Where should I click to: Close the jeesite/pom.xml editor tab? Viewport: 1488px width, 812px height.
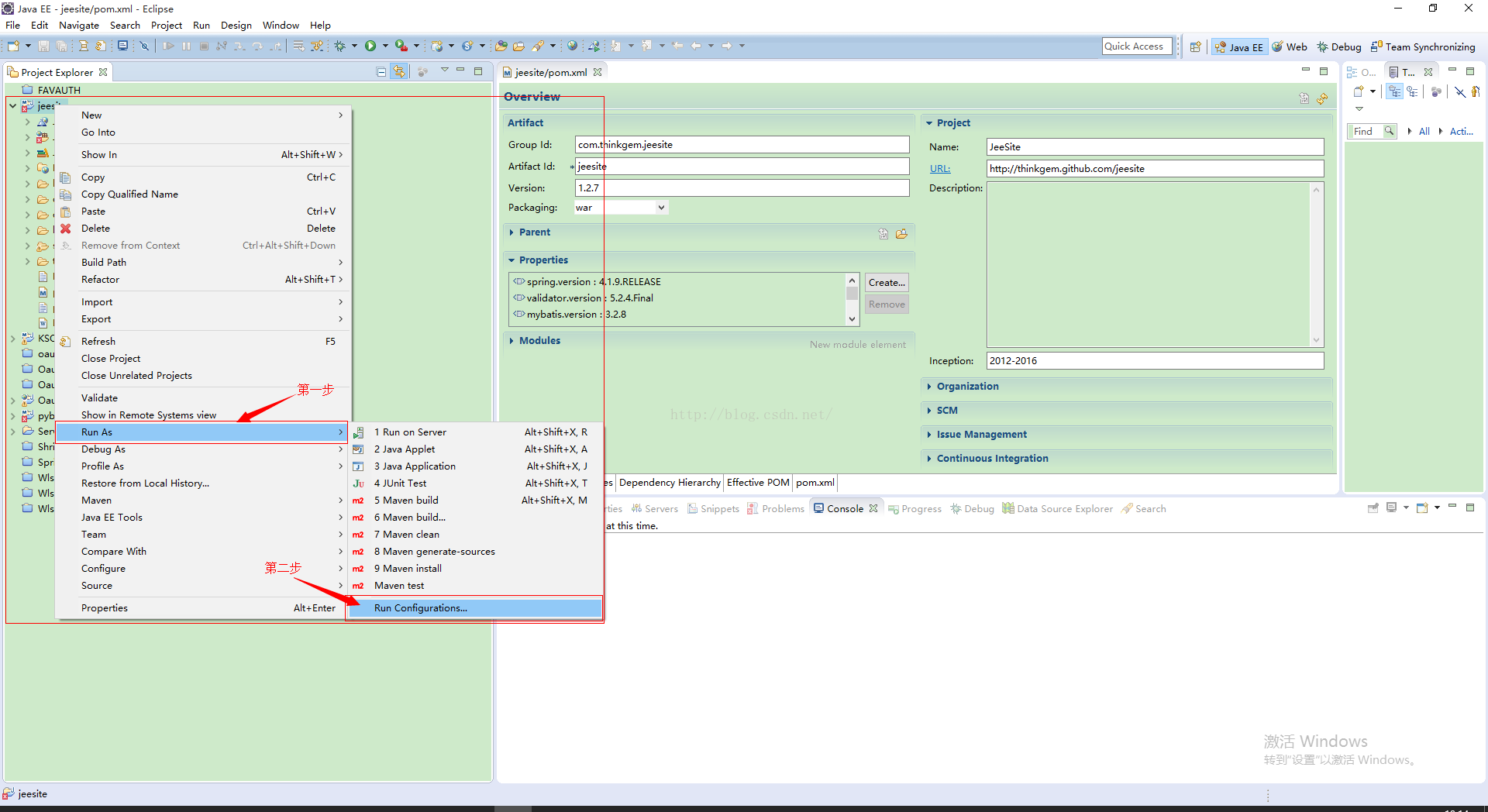tap(598, 72)
